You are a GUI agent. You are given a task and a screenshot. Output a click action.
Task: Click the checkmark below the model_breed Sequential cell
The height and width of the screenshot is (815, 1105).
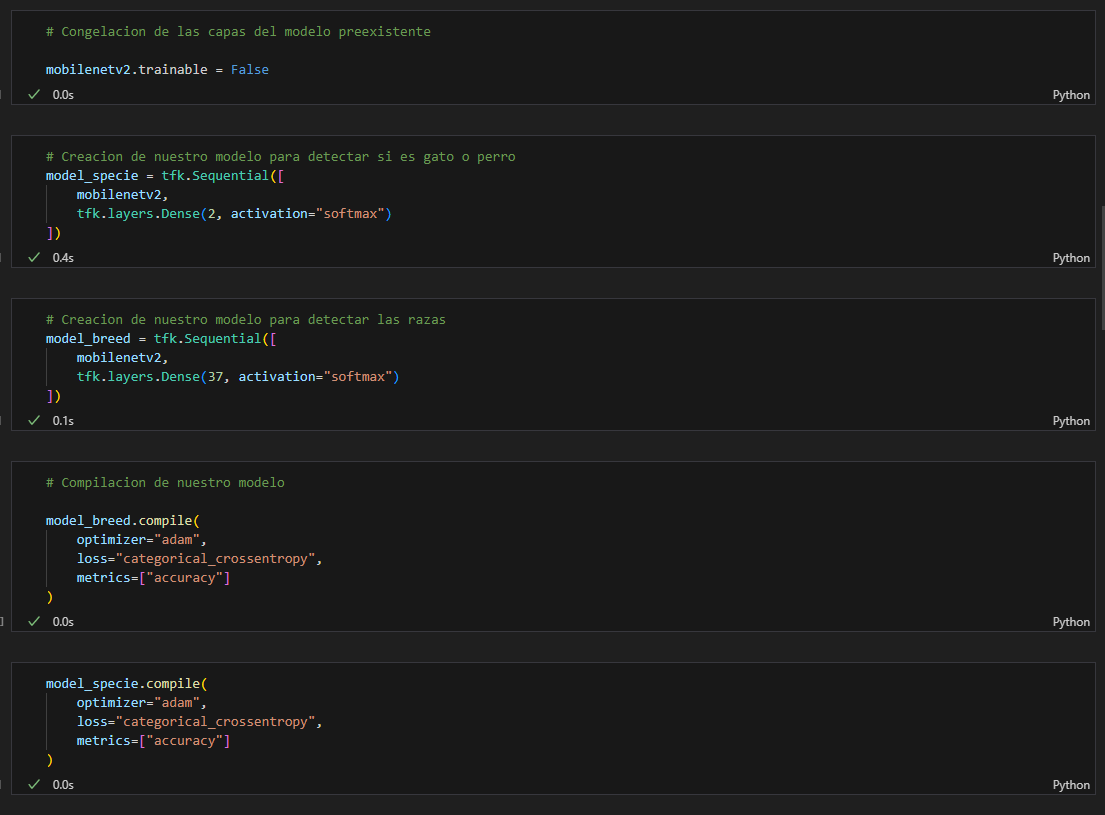[34, 420]
